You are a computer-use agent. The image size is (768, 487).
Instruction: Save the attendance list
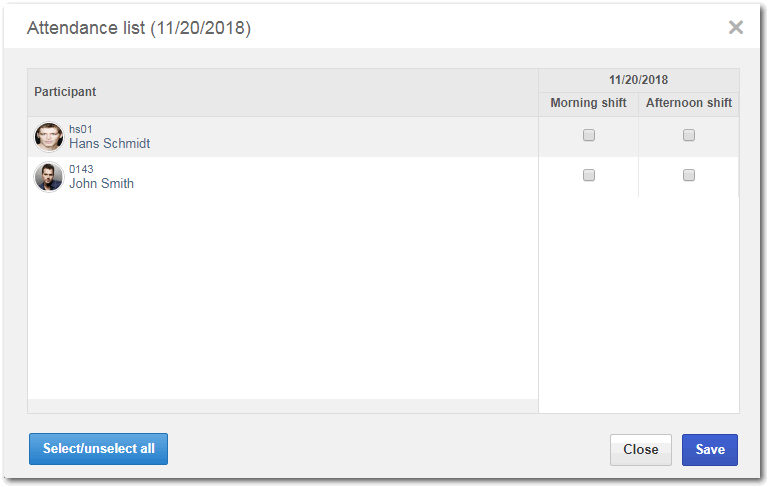(x=710, y=450)
